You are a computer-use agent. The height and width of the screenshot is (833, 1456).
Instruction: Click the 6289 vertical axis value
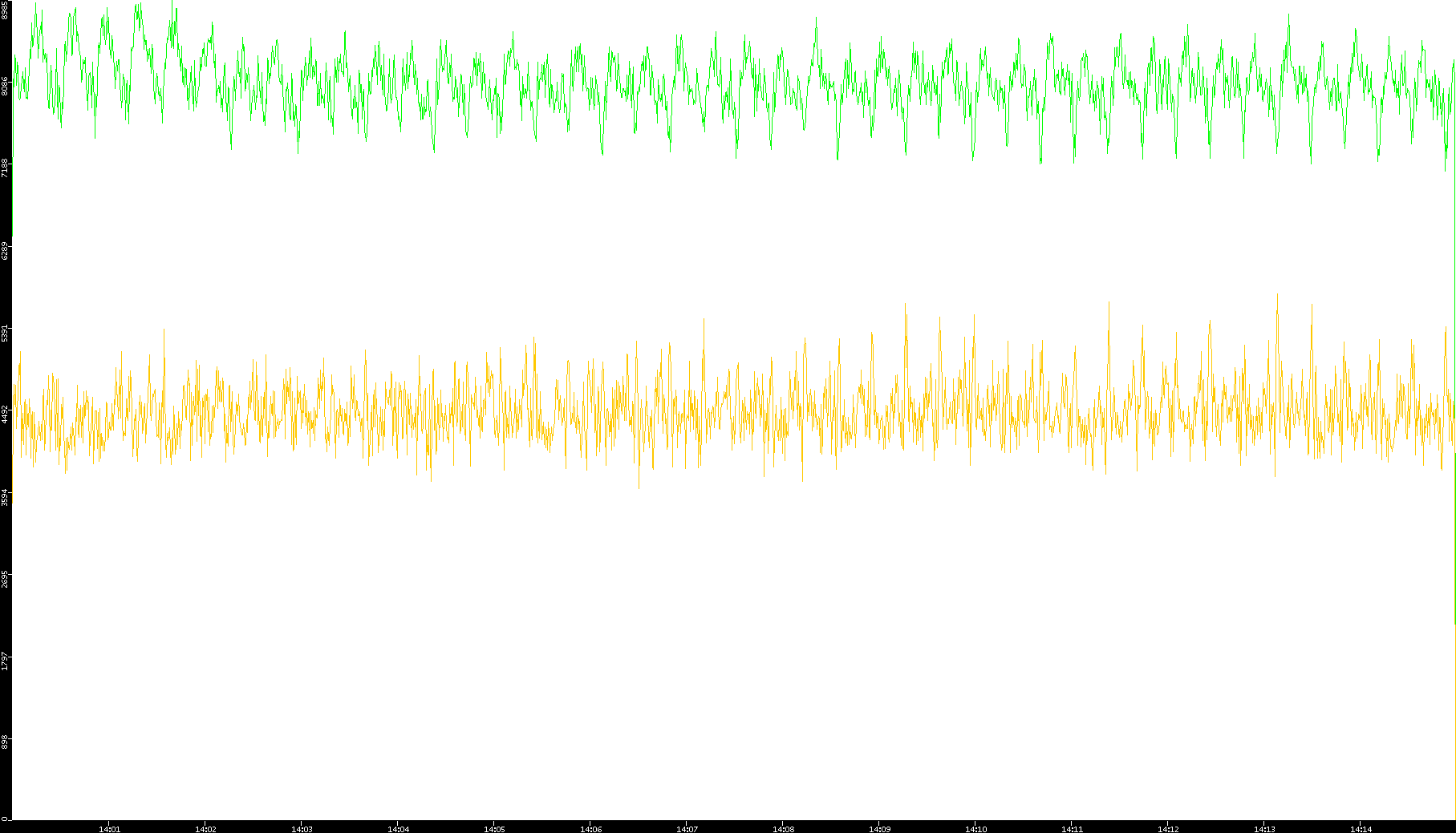click(5, 250)
